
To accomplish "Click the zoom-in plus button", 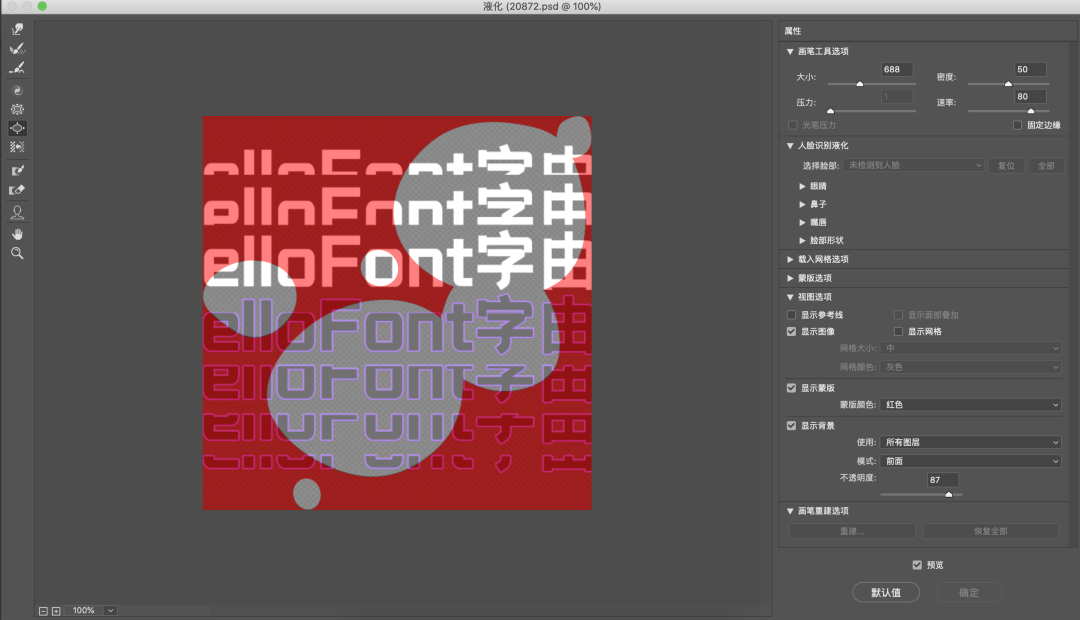I will coord(56,610).
